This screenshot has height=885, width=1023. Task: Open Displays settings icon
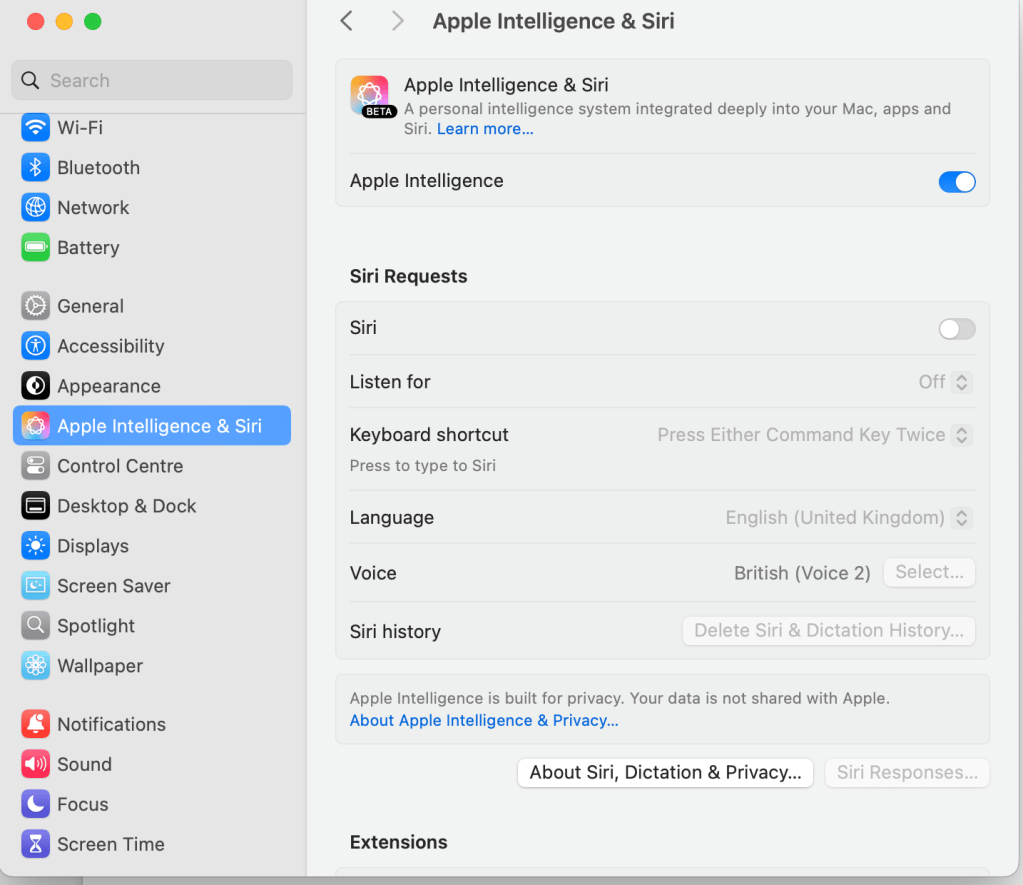(36, 546)
